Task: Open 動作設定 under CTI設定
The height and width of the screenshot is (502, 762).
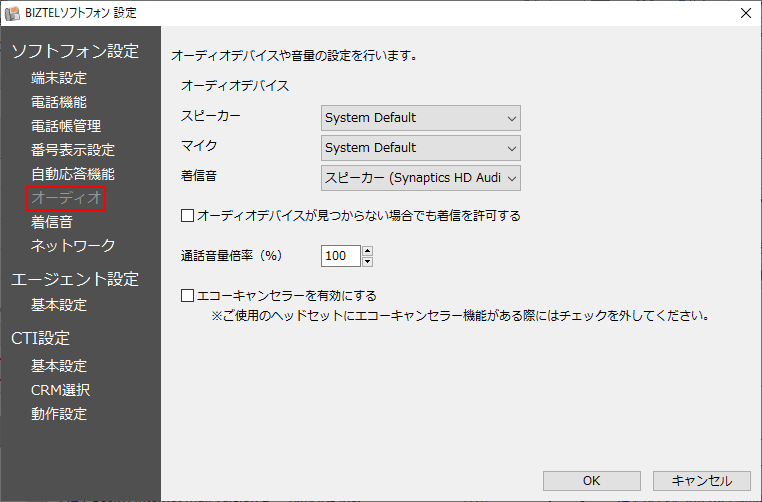Action: pos(58,414)
